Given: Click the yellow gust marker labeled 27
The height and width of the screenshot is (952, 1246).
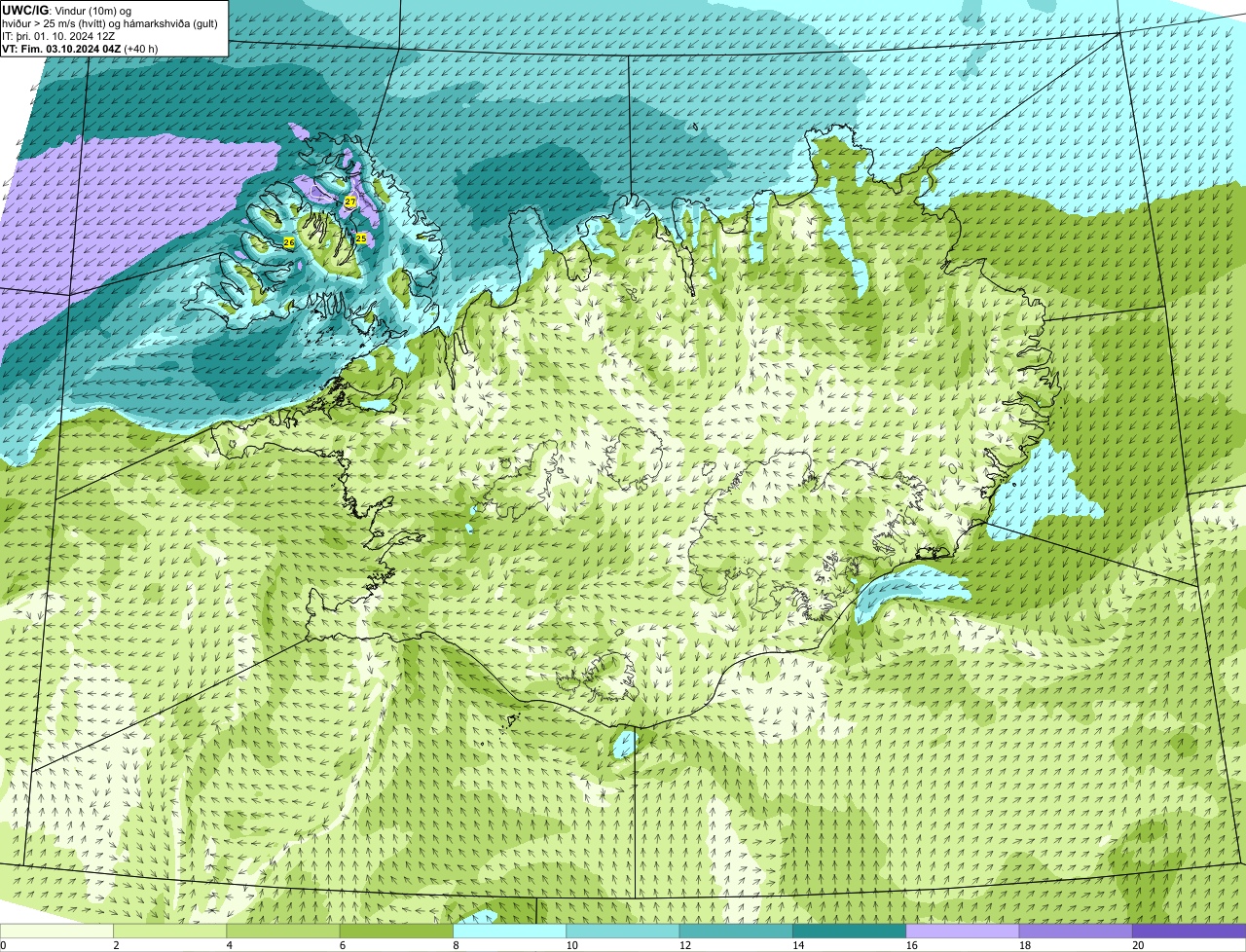Looking at the screenshot, I should tap(350, 201).
